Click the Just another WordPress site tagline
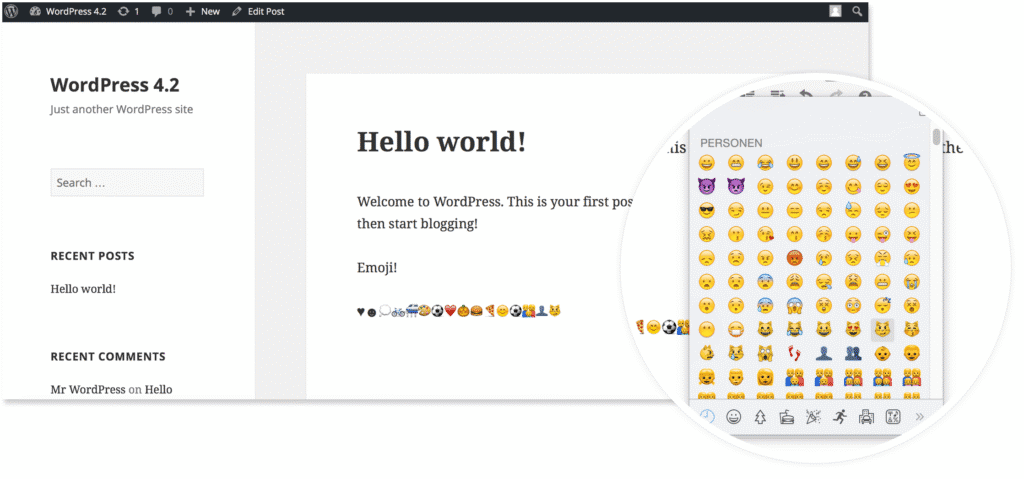The width and height of the screenshot is (1024, 479). point(121,109)
